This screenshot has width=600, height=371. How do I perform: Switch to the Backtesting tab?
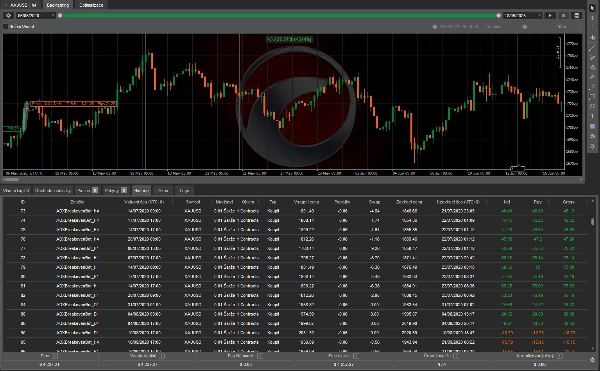tap(57, 5)
